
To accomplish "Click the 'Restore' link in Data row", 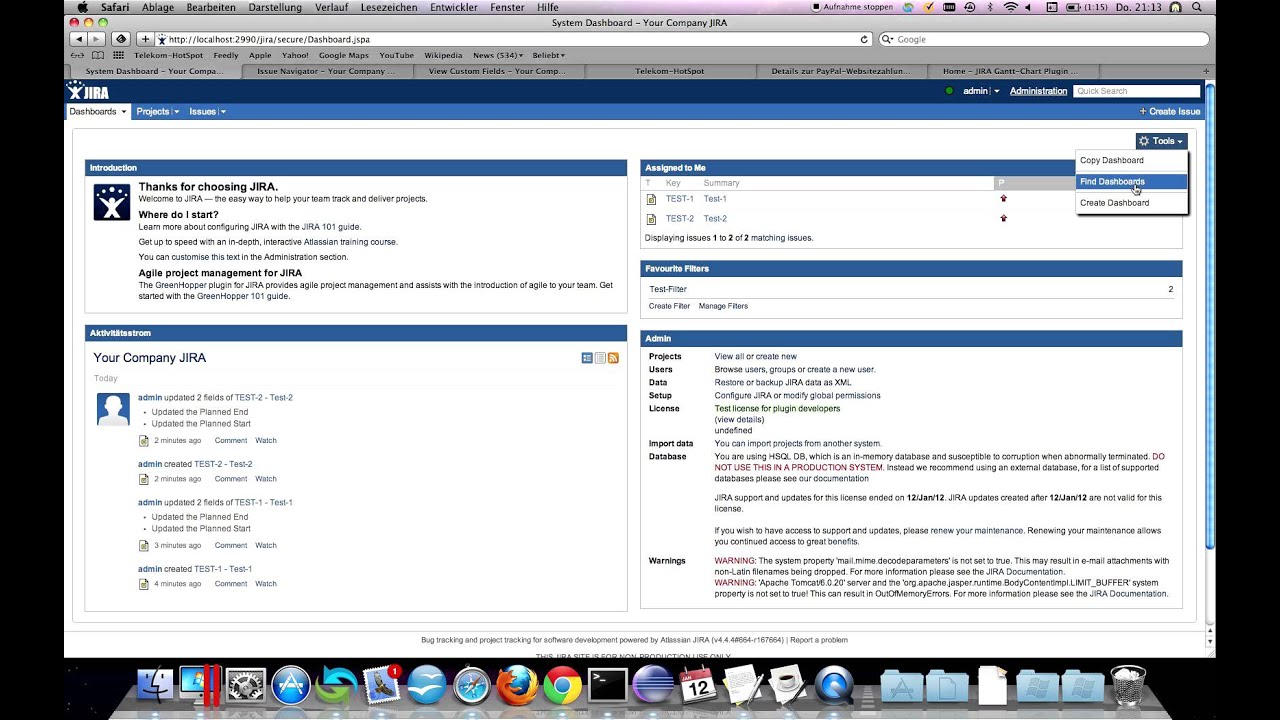I will pos(730,383).
